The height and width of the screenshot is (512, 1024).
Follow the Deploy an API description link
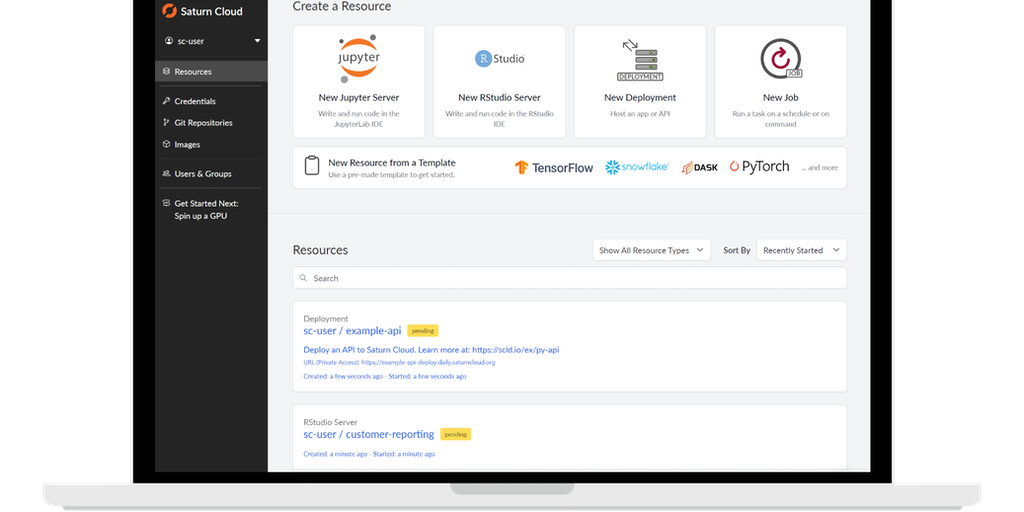tap(431, 349)
